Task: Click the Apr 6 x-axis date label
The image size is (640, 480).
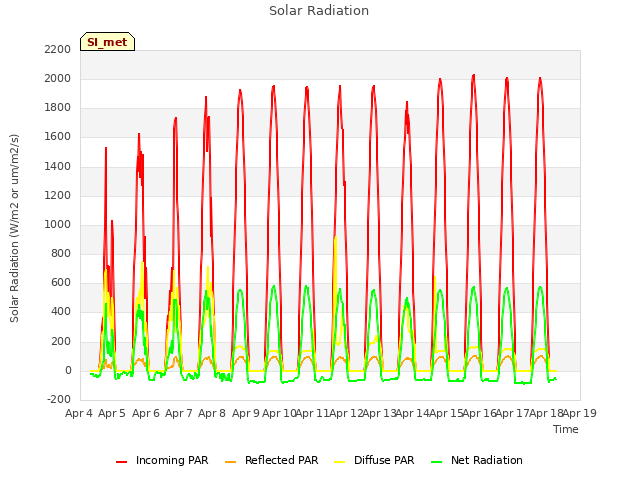Action: [x=146, y=413]
